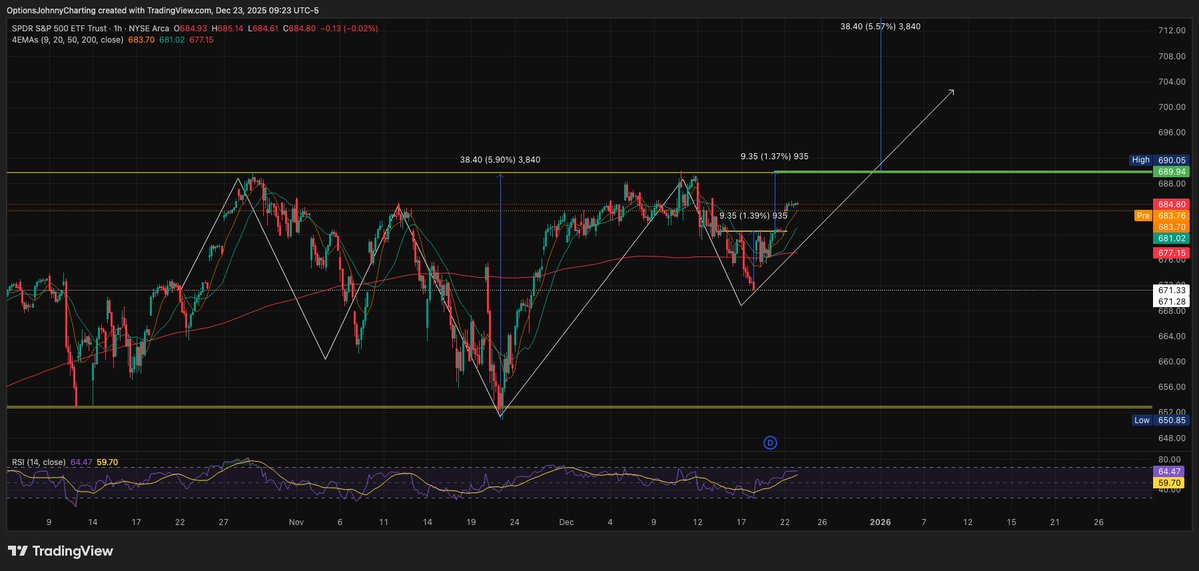Screen dimensions: 1199x571
Task: Click 704.00 on the price axis
Action: tap(1171, 82)
